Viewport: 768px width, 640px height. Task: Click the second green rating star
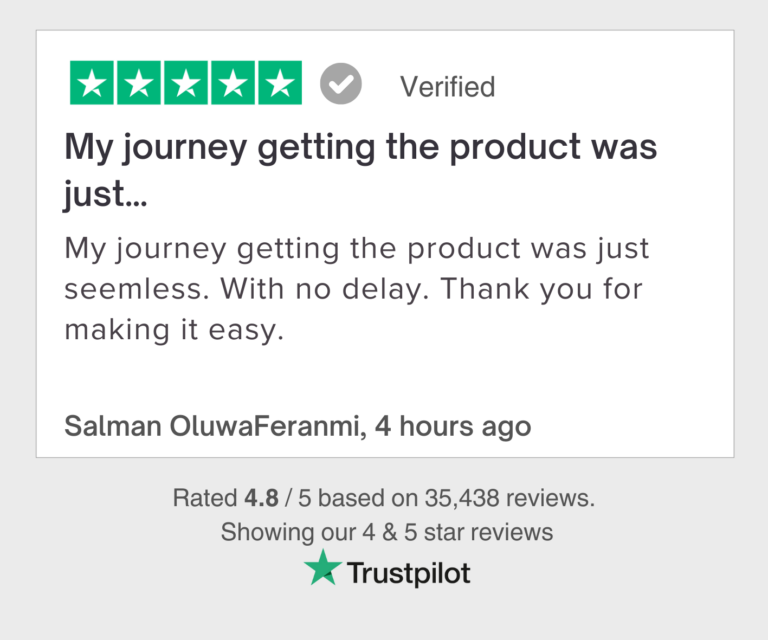[139, 84]
